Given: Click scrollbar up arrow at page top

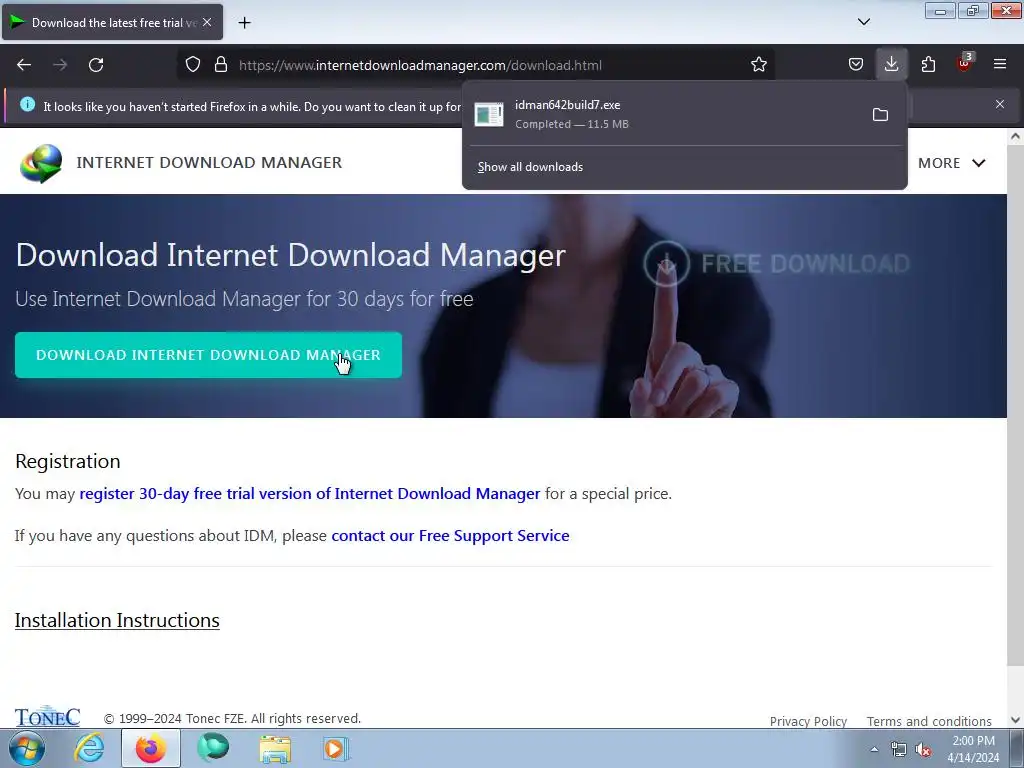Looking at the screenshot, I should 1015,136.
